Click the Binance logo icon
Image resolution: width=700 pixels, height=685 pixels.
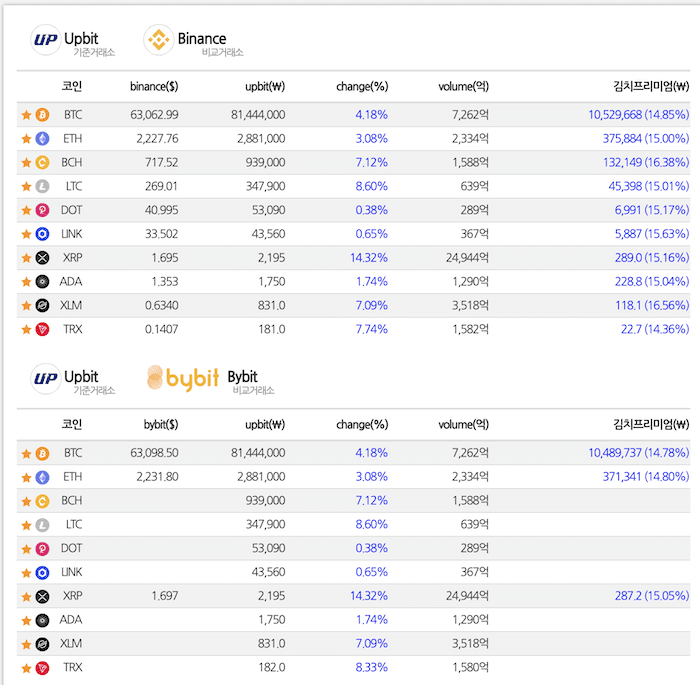pyautogui.click(x=158, y=40)
